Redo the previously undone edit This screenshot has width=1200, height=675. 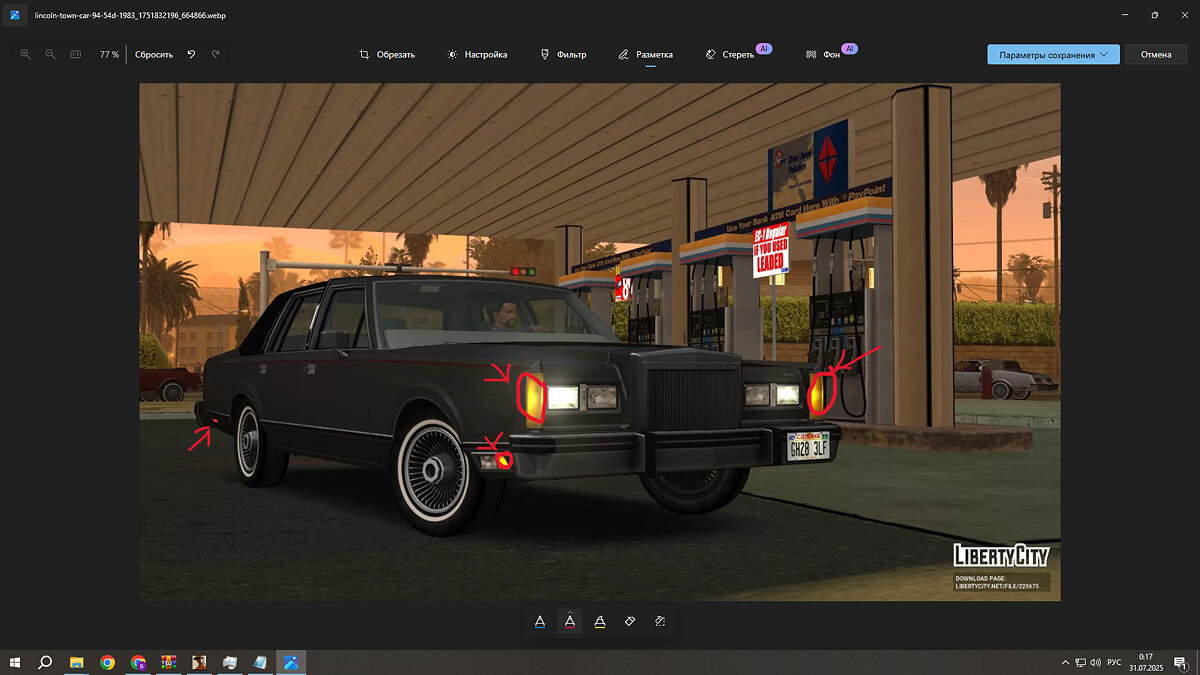click(215, 54)
